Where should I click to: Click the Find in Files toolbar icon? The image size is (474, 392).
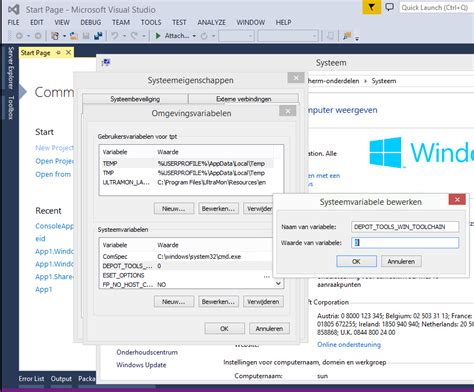(347, 36)
